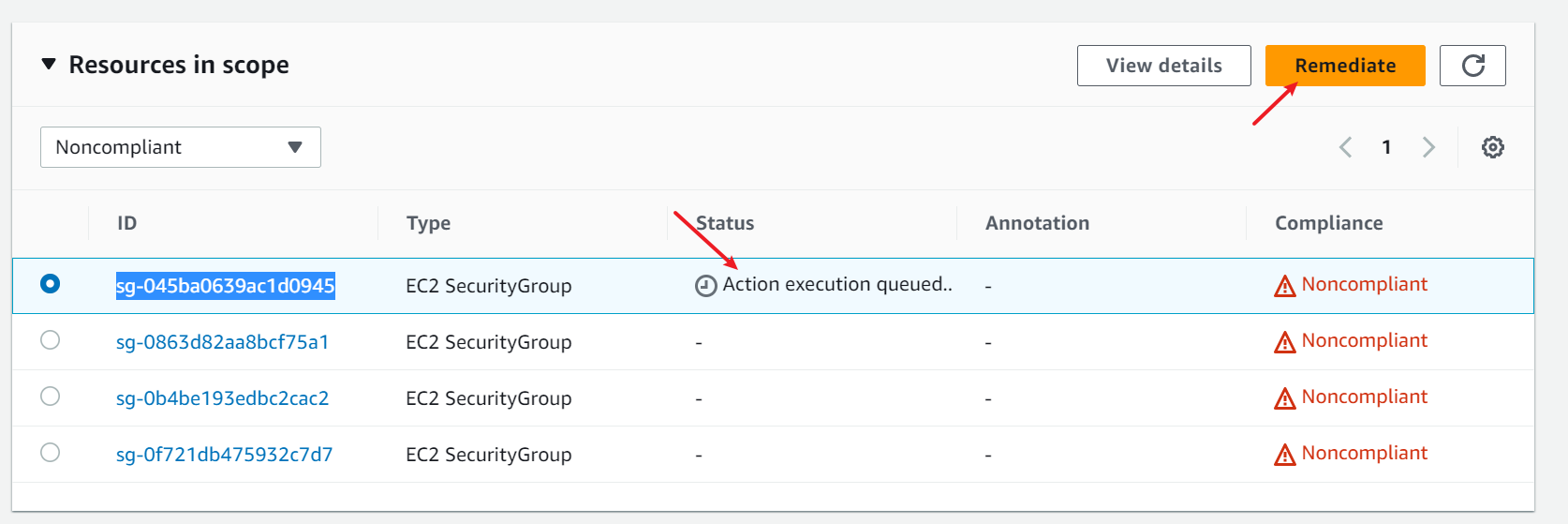The image size is (1568, 524).
Task: Click the Remediate button
Action: (x=1344, y=66)
